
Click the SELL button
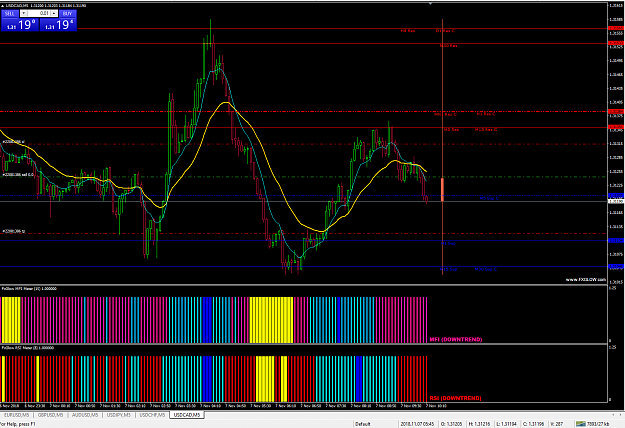(10, 14)
